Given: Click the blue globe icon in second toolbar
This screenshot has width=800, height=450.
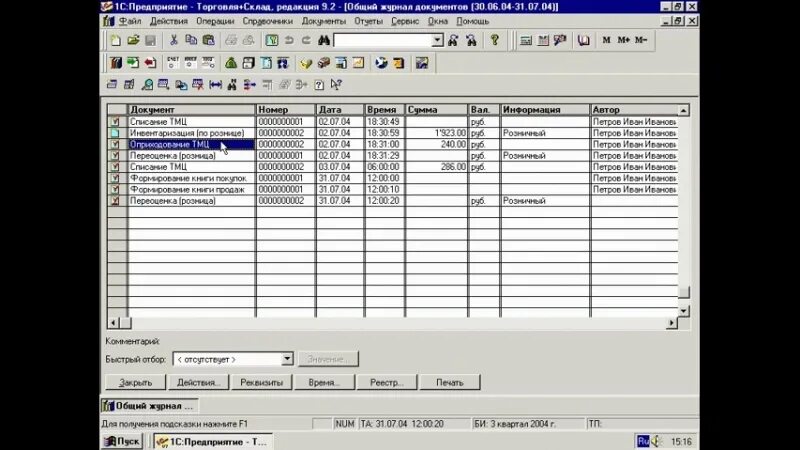Looking at the screenshot, I should [381, 63].
